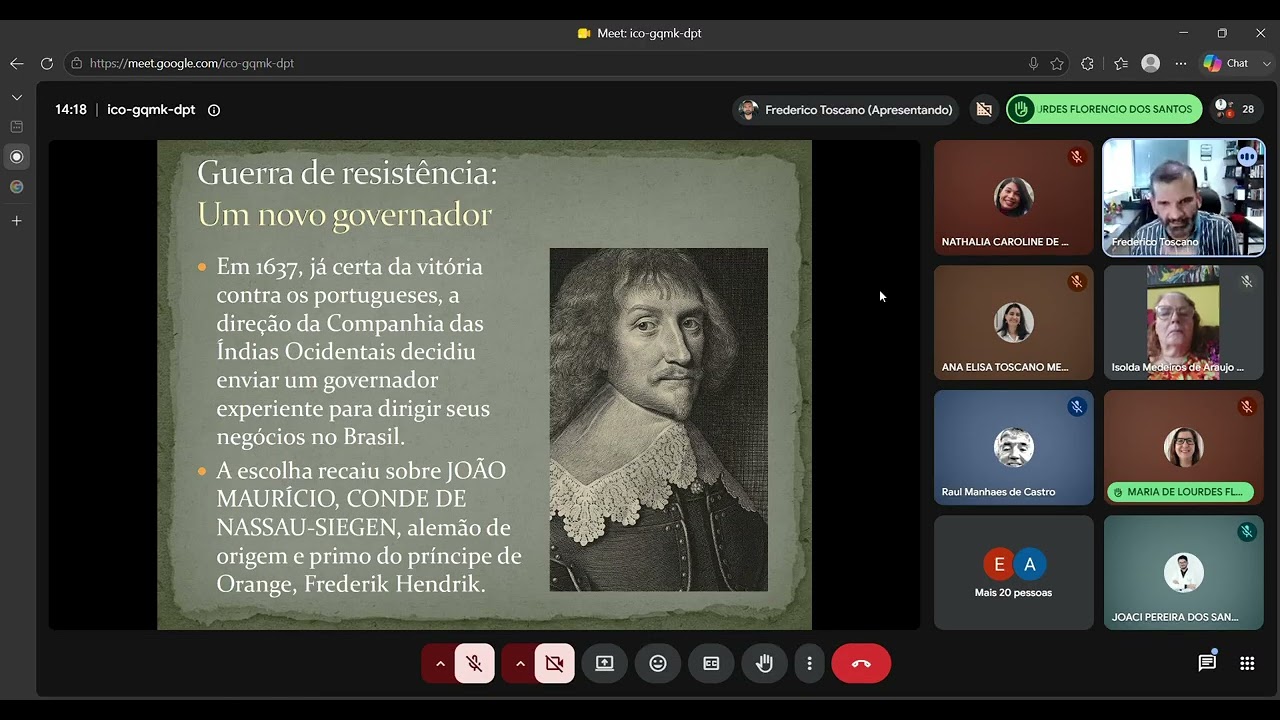
Task: Click the Nassau-Siegen portrait engraving
Action: tap(659, 420)
